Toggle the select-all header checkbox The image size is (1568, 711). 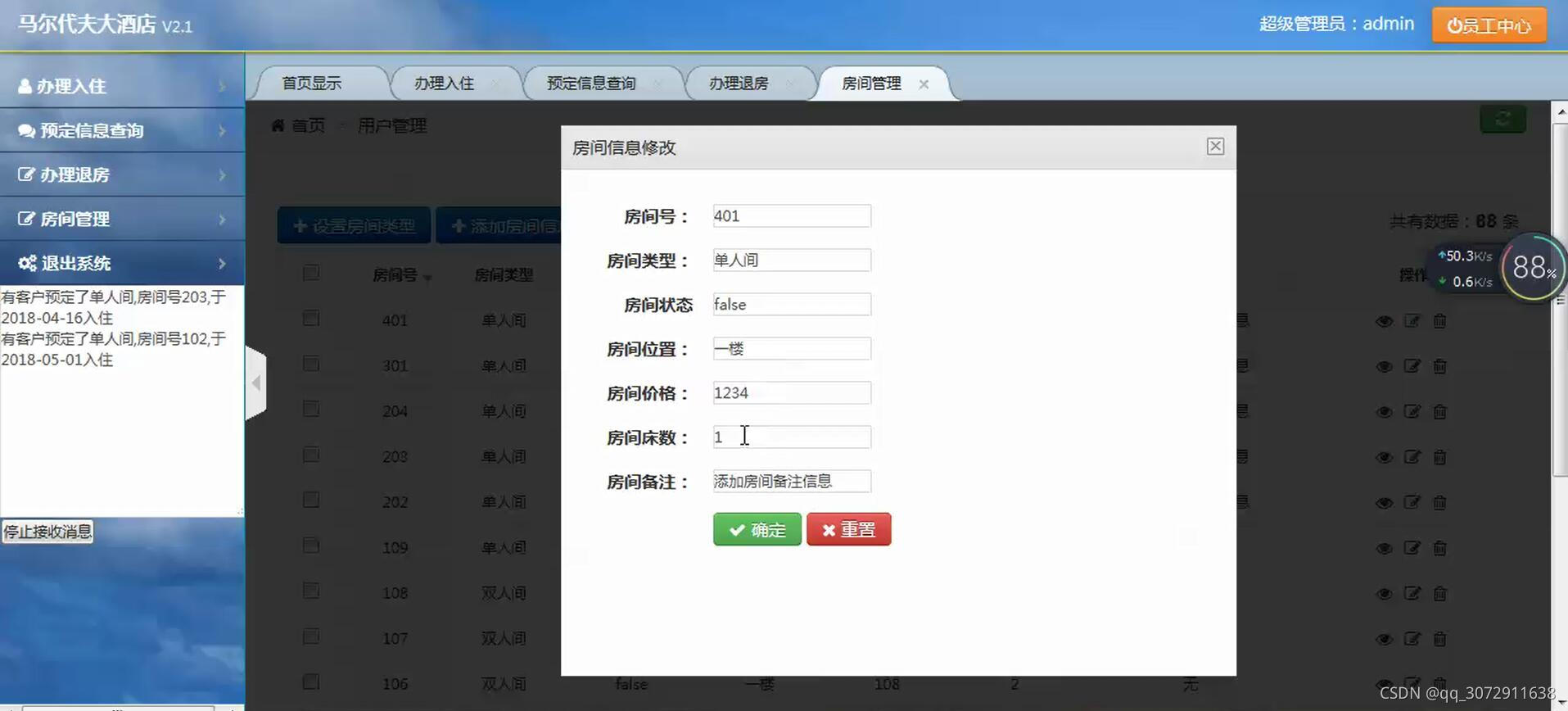point(311,273)
